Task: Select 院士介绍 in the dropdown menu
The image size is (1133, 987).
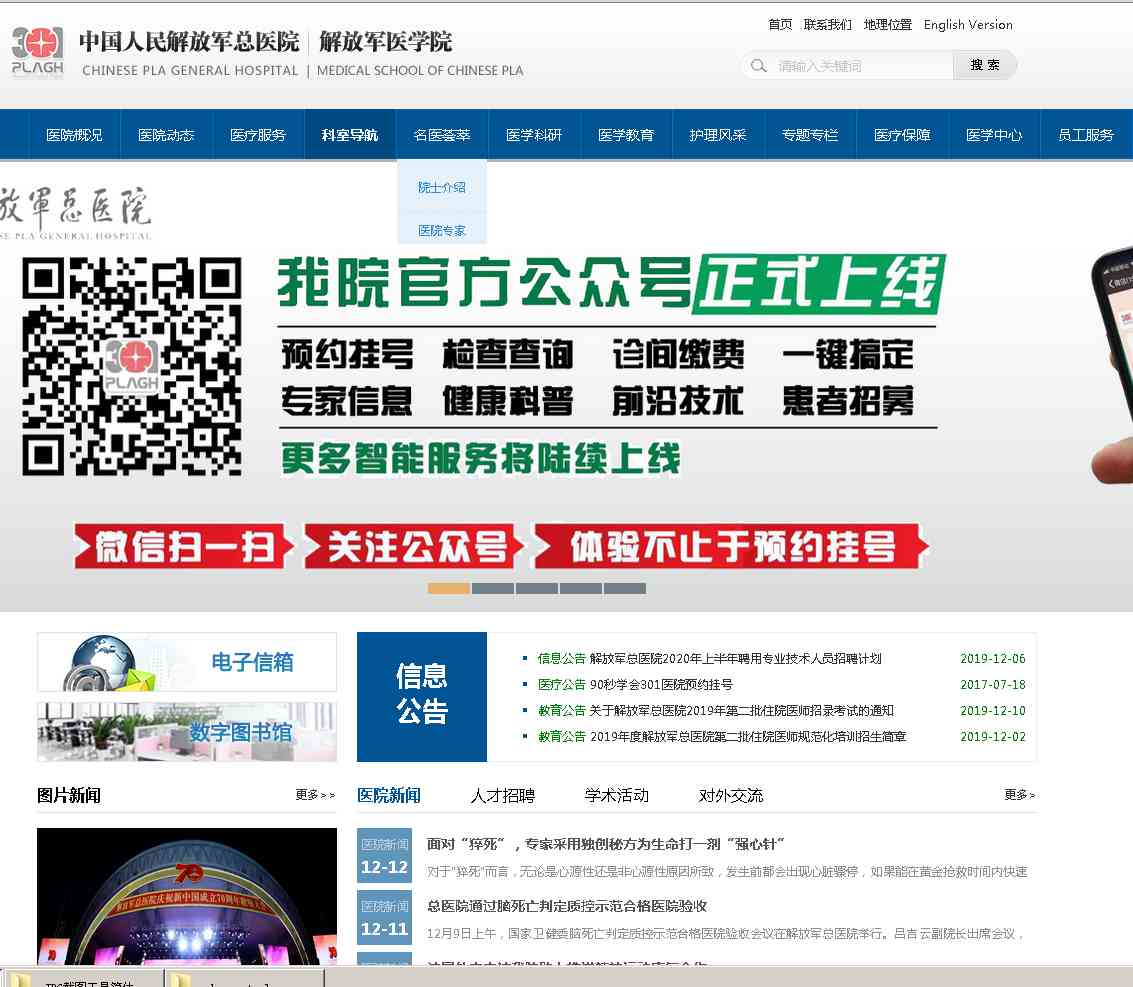Action: (x=442, y=187)
